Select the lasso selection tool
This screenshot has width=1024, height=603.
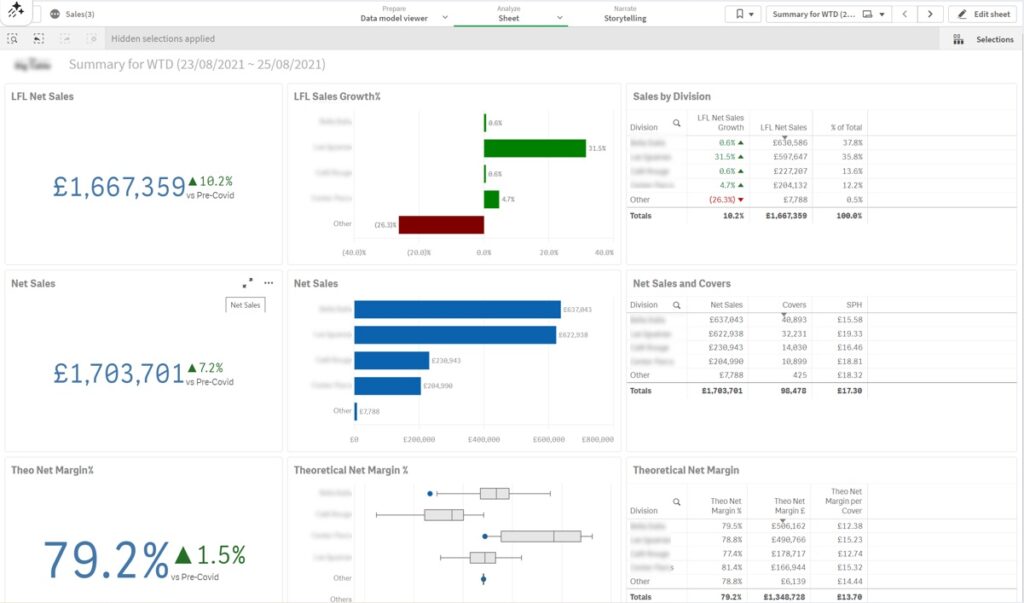pos(38,38)
